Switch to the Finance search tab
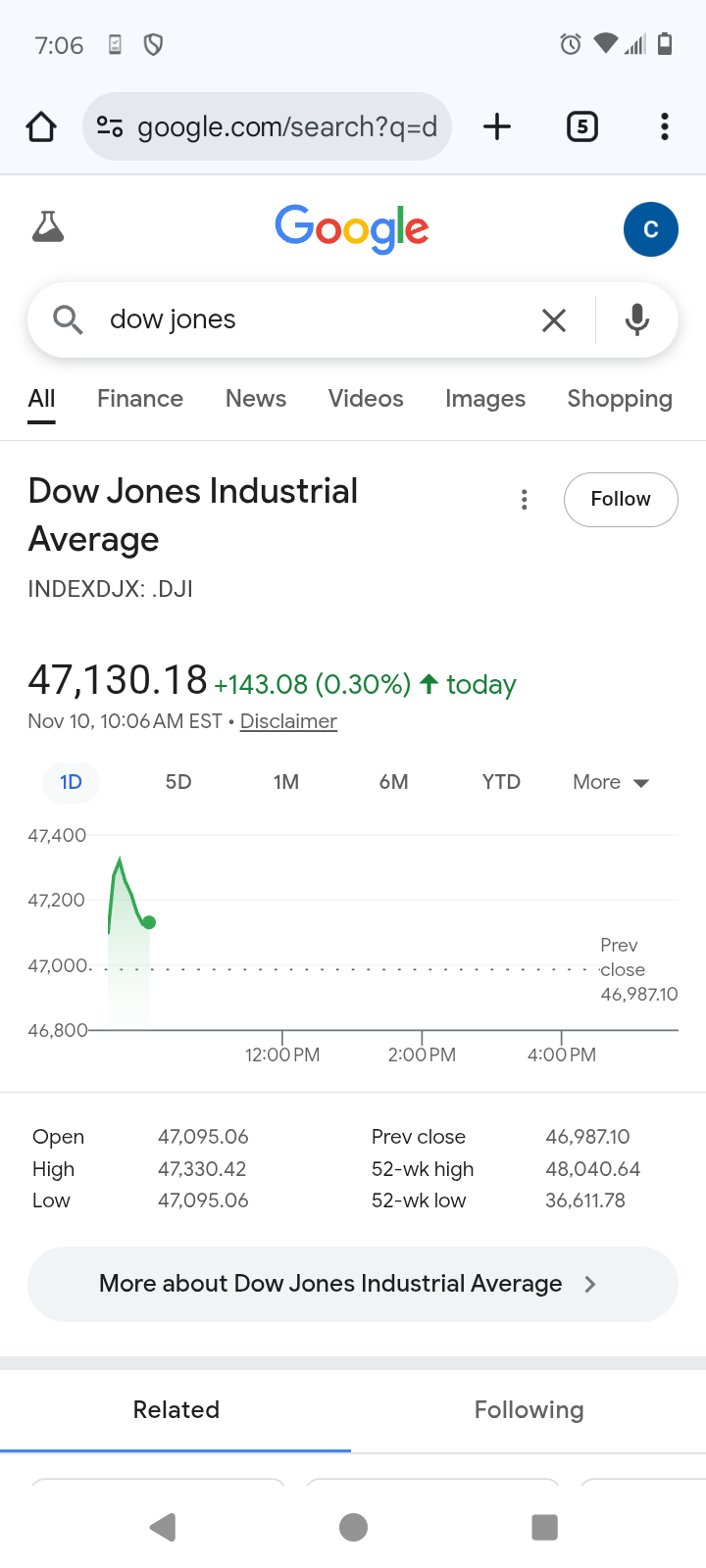The width and height of the screenshot is (706, 1568). [x=140, y=399]
